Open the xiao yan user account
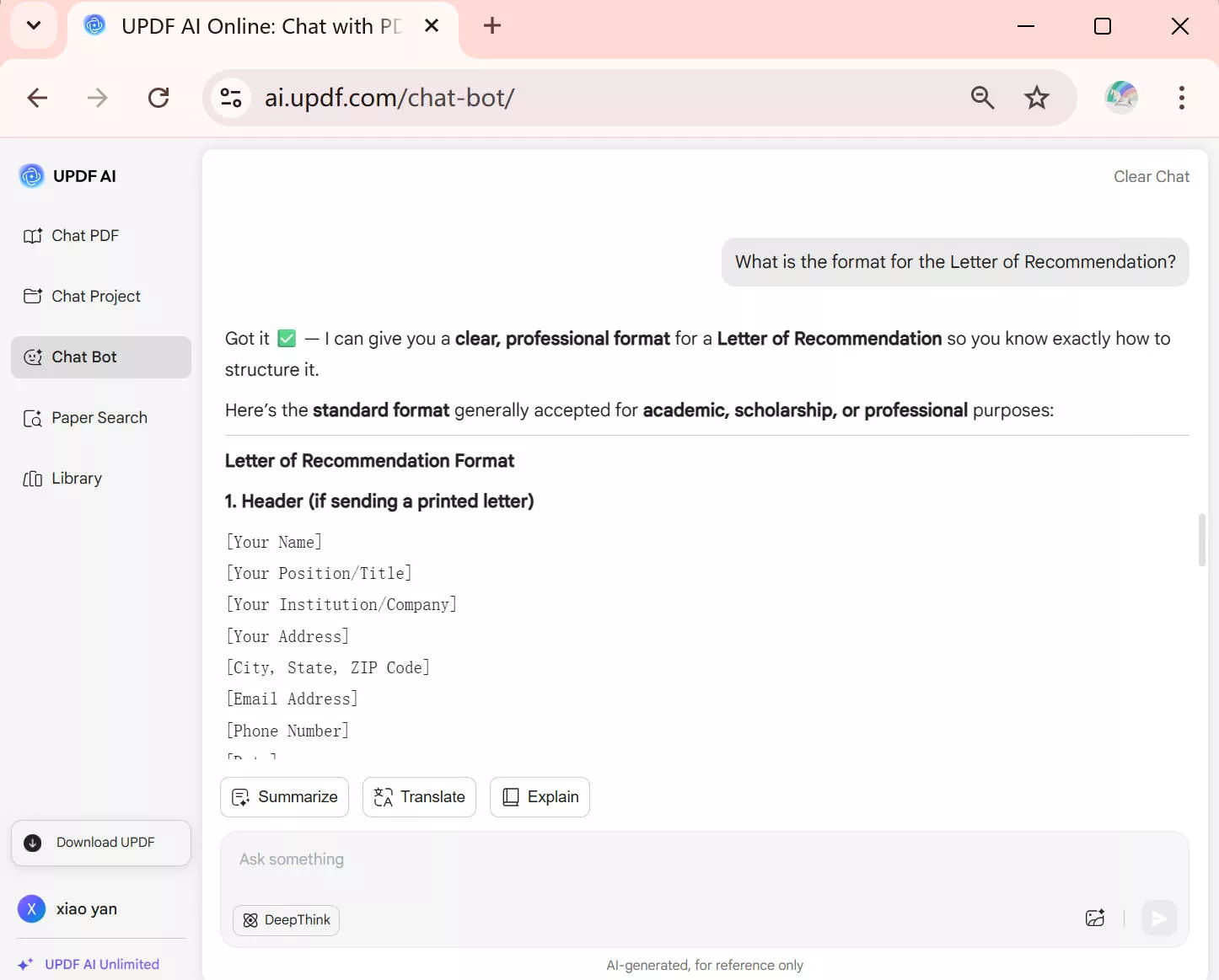1219x980 pixels. coord(67,909)
